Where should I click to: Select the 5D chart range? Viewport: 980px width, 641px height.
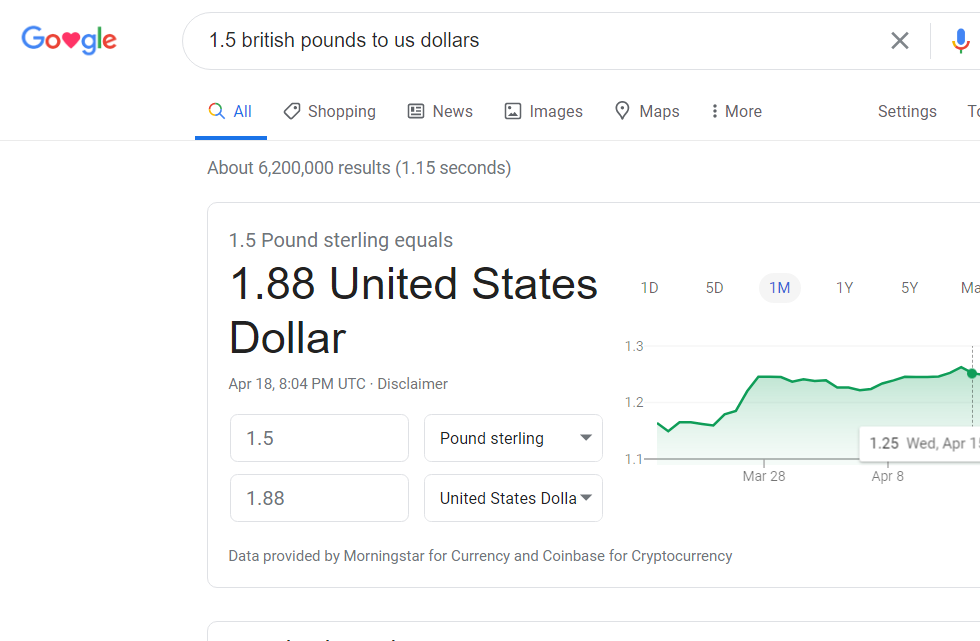tap(714, 288)
